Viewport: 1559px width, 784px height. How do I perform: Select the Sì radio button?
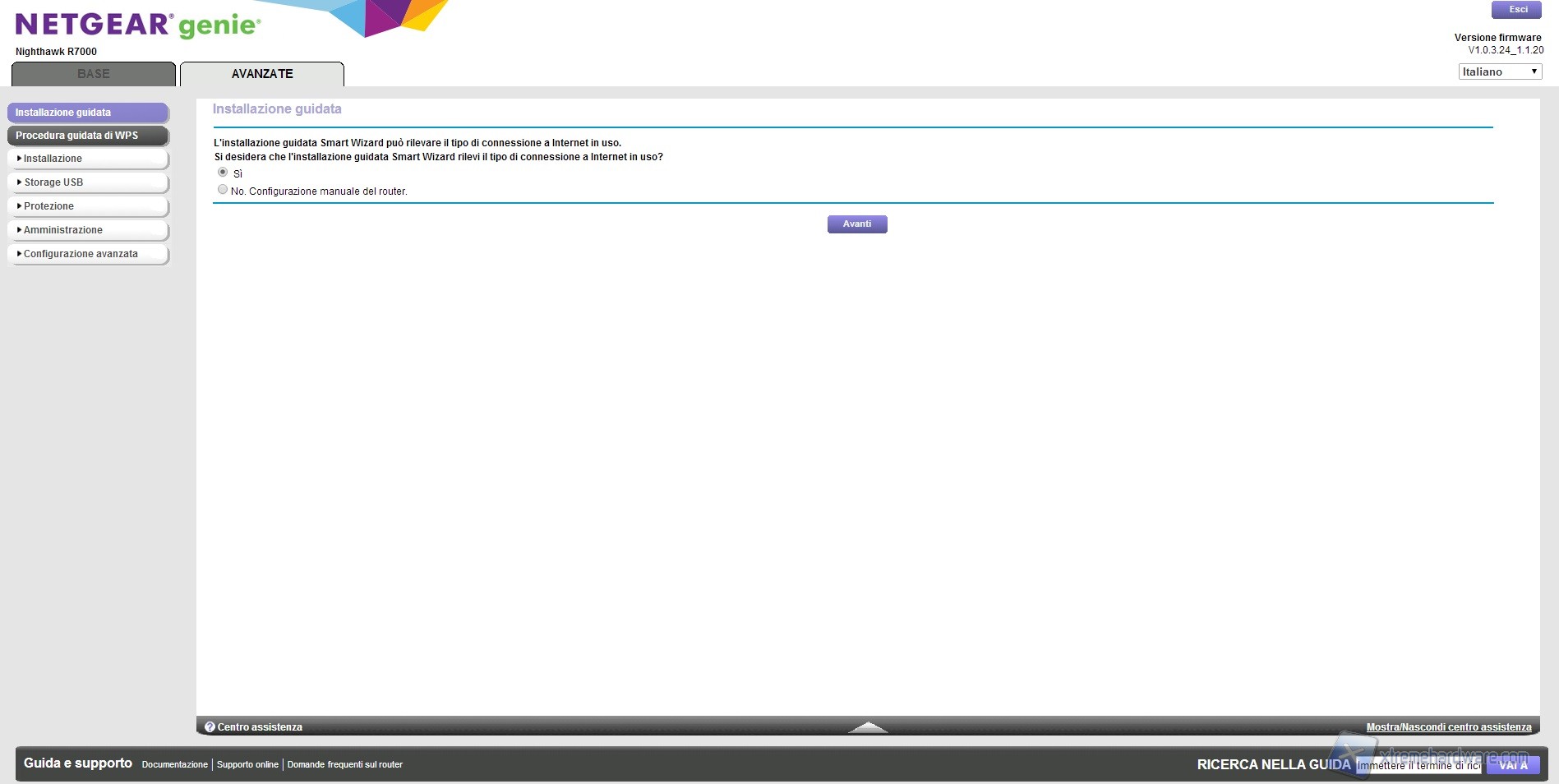pos(223,173)
